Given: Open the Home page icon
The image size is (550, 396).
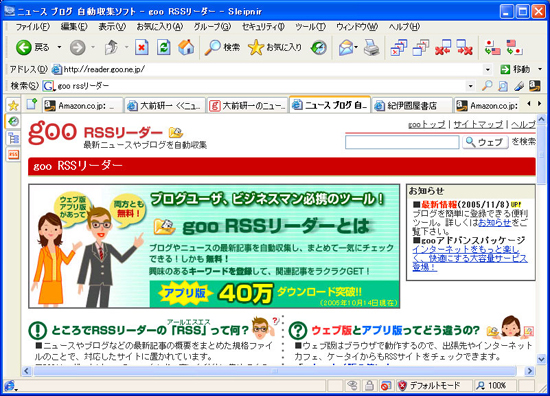Looking at the screenshot, I should [186, 47].
